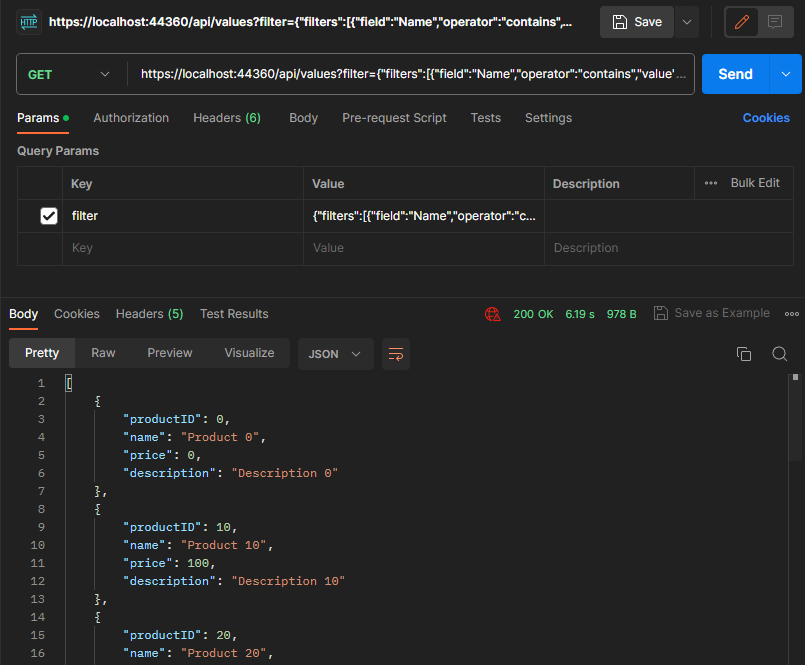The width and height of the screenshot is (805, 665).
Task: Click the 6.19 s response time
Action: tap(580, 314)
